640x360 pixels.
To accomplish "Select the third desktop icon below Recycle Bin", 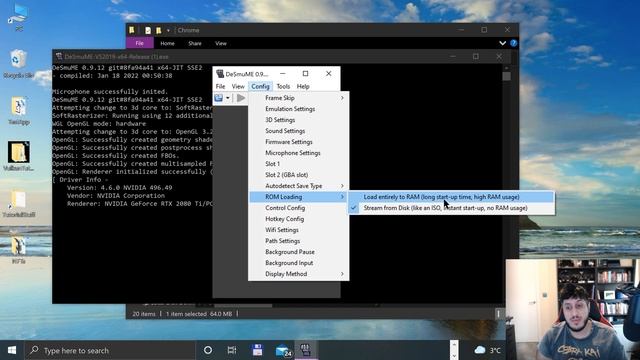I will tap(19, 111).
